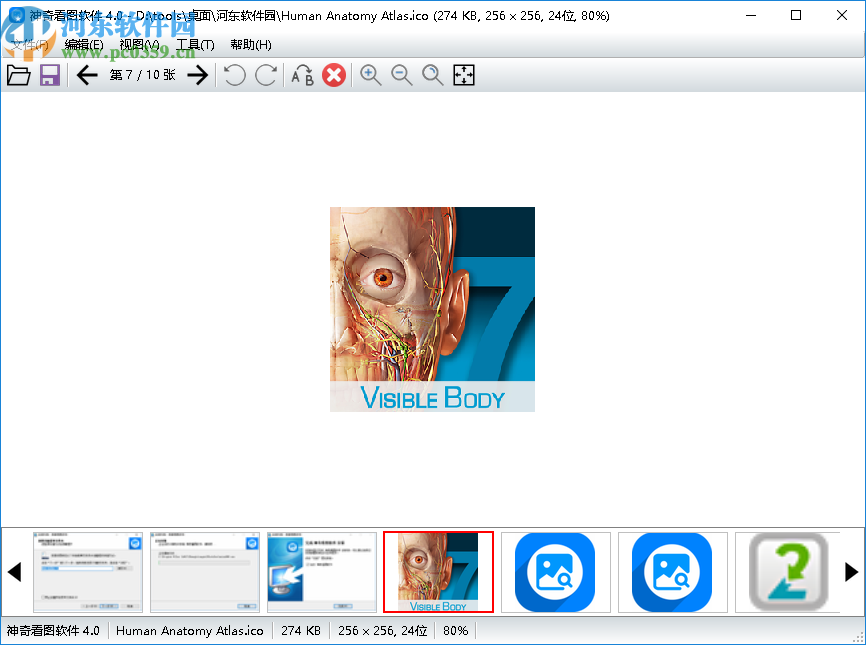This screenshot has height=645, width=866.
Task: Delete image with the red X icon
Action: coord(334,75)
